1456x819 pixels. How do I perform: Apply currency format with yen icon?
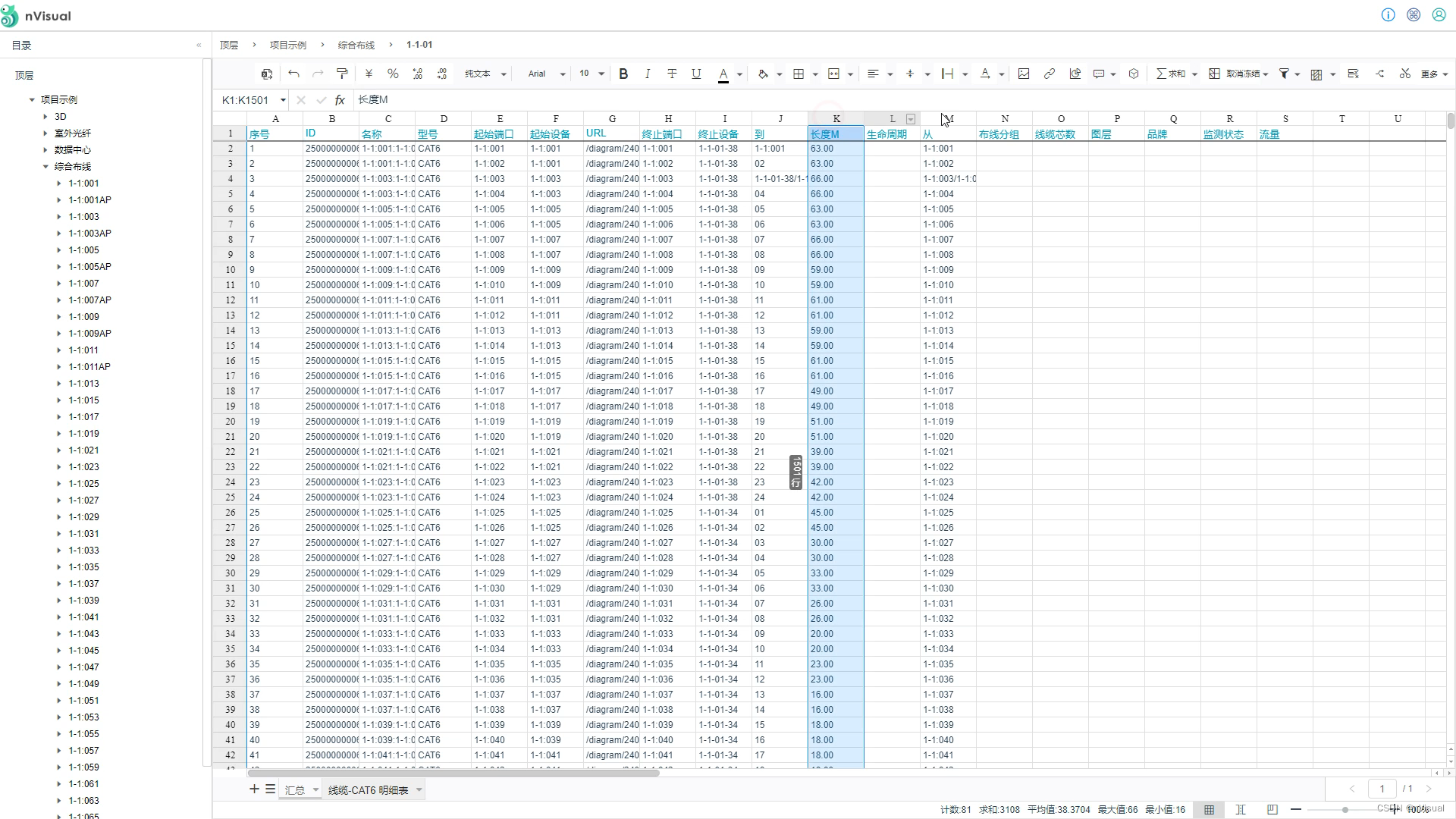tap(369, 74)
